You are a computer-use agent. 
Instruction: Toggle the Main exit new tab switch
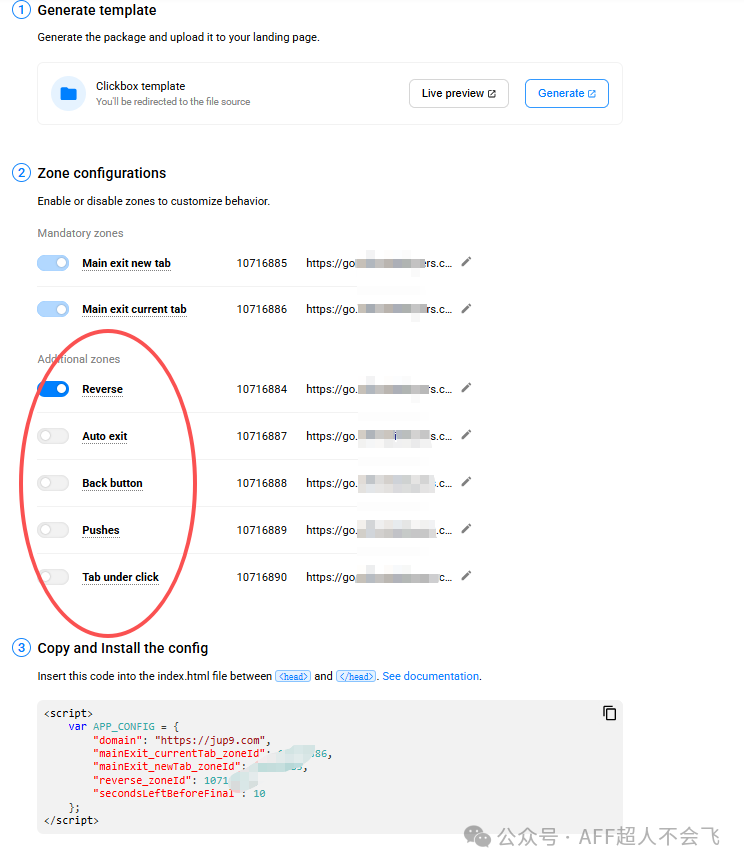pyautogui.click(x=53, y=263)
